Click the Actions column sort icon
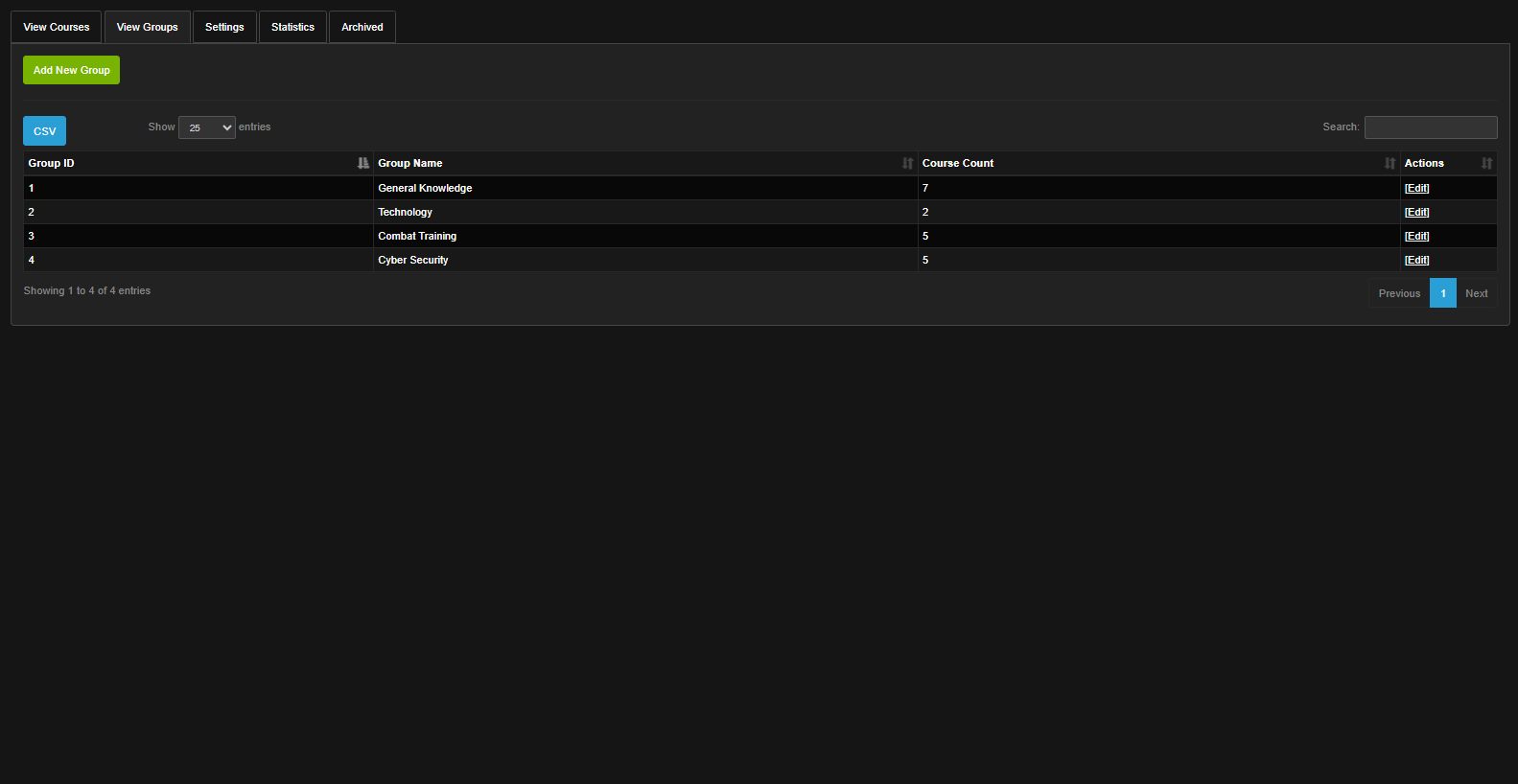 (x=1486, y=163)
